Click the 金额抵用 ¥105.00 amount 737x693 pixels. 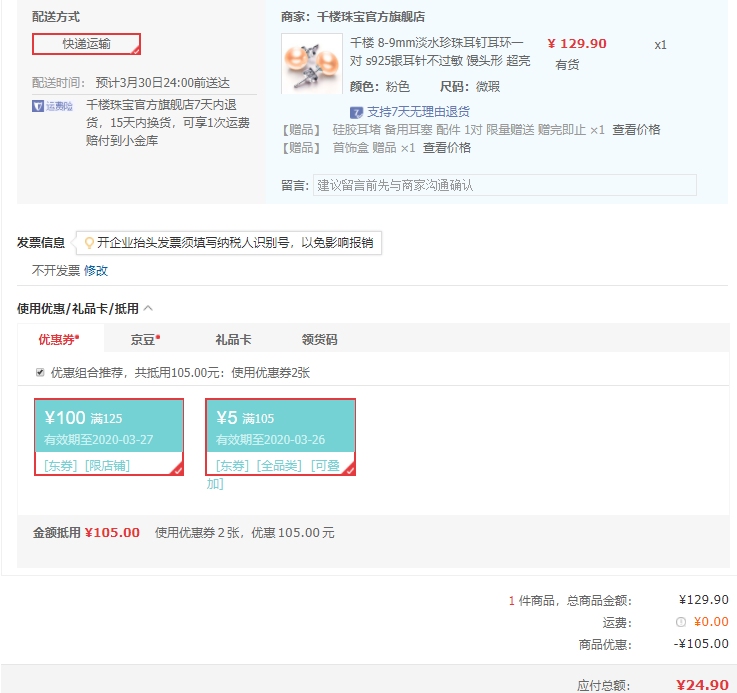112,533
